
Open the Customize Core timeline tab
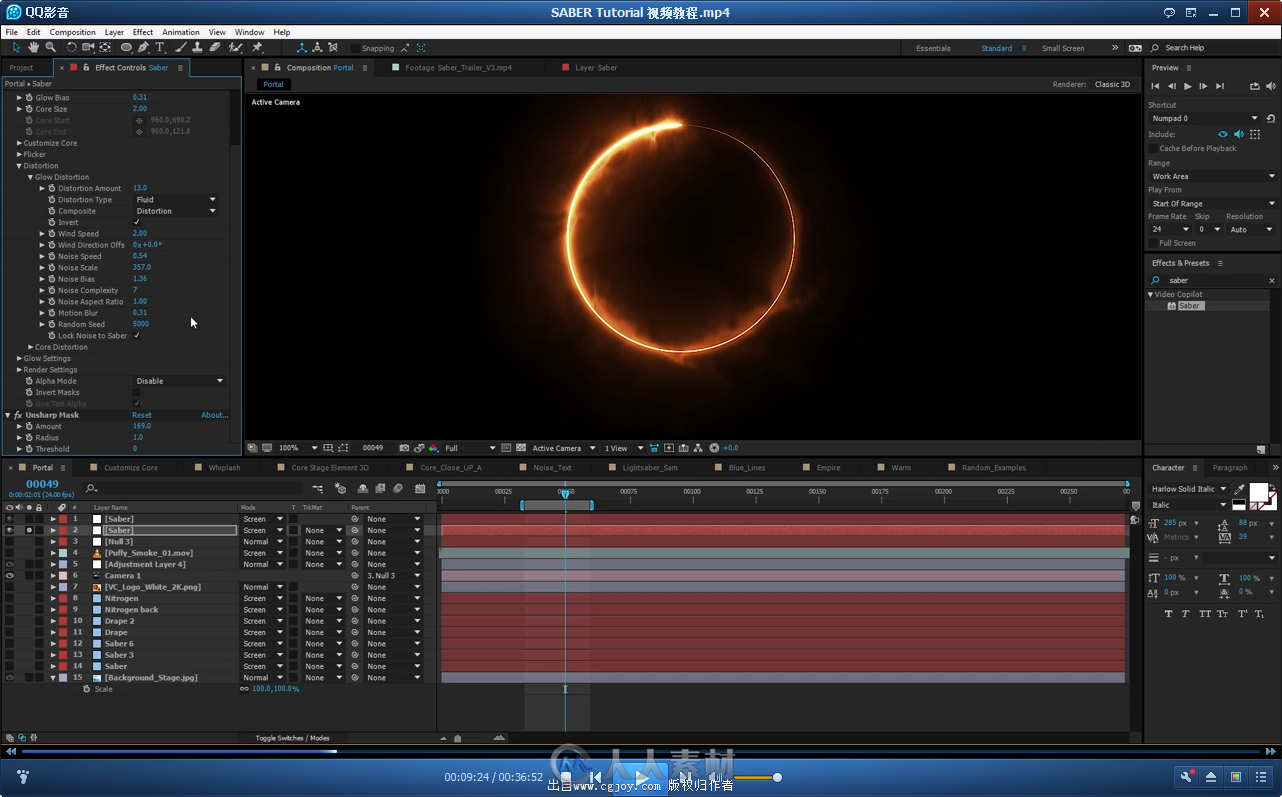(x=131, y=467)
